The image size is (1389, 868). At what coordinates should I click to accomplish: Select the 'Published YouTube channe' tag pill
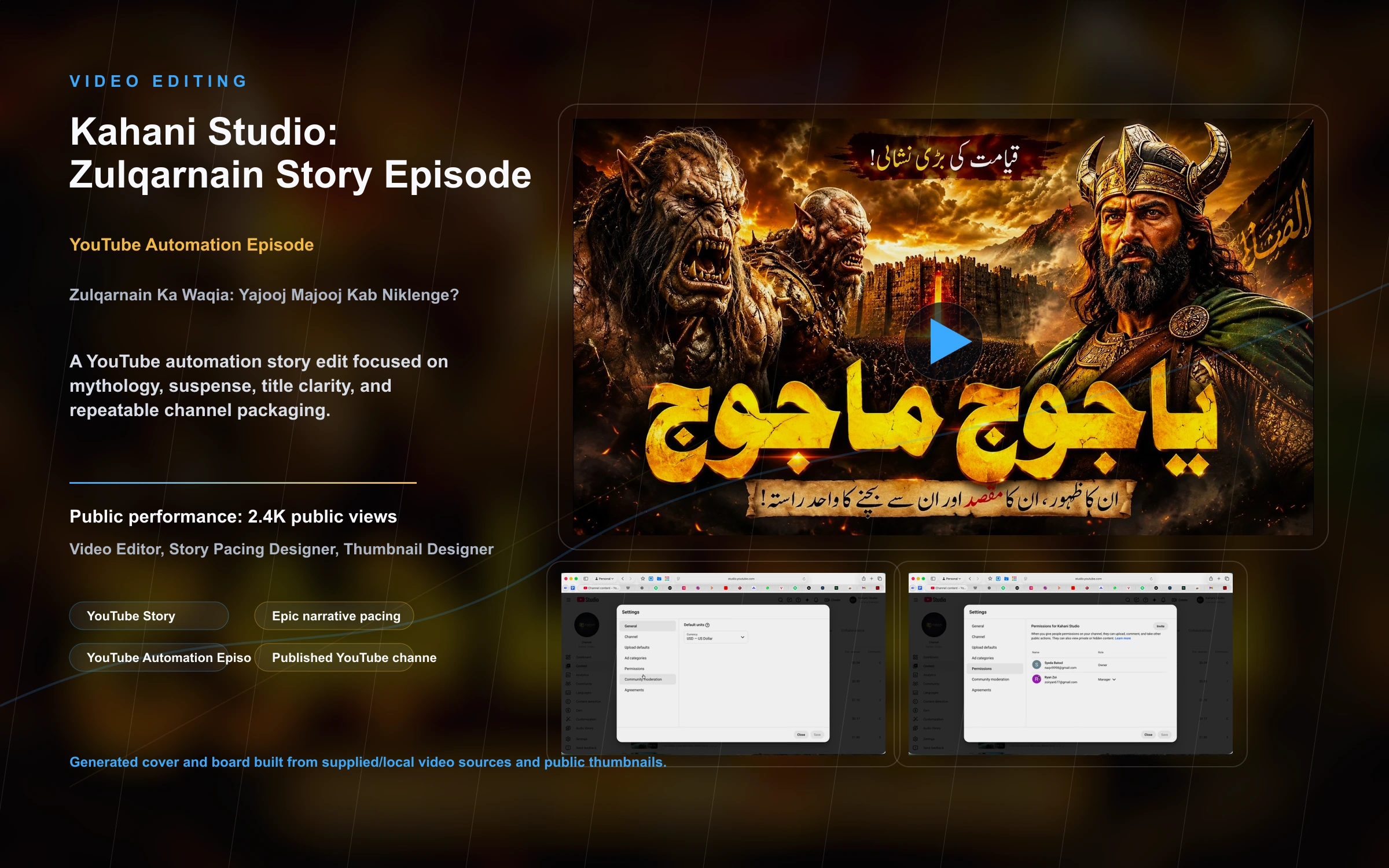pyautogui.click(x=334, y=657)
